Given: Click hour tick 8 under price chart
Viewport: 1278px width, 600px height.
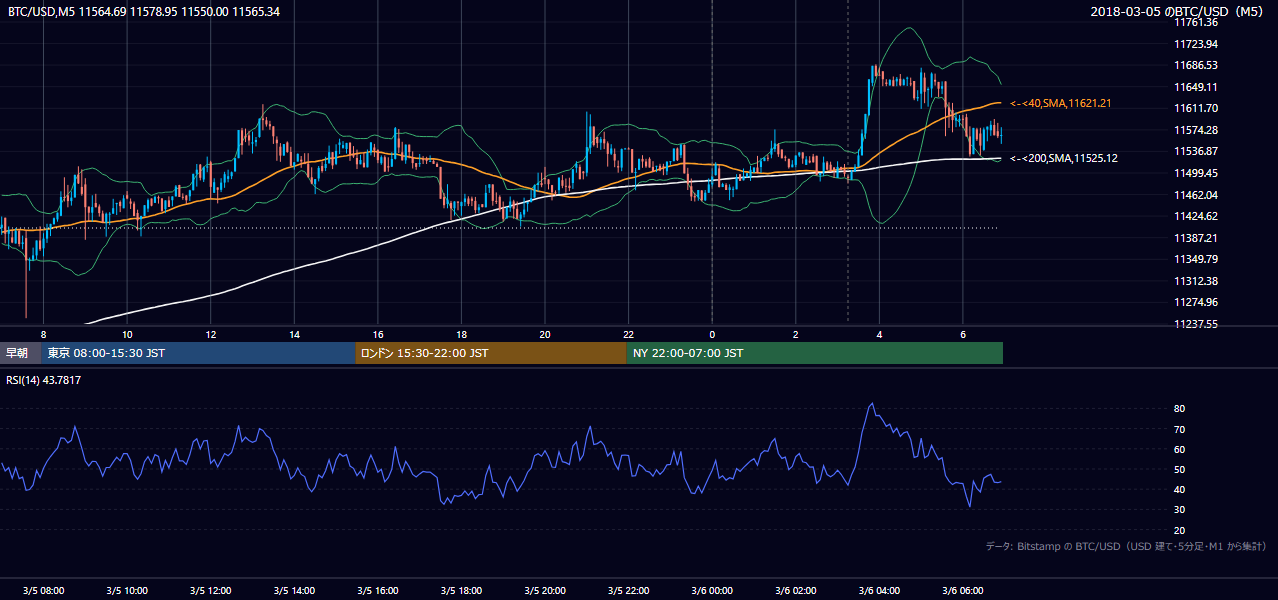Looking at the screenshot, I should 43,334.
